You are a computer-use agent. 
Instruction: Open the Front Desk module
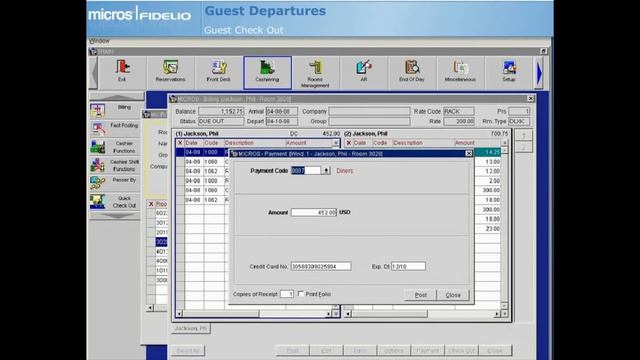[219, 72]
